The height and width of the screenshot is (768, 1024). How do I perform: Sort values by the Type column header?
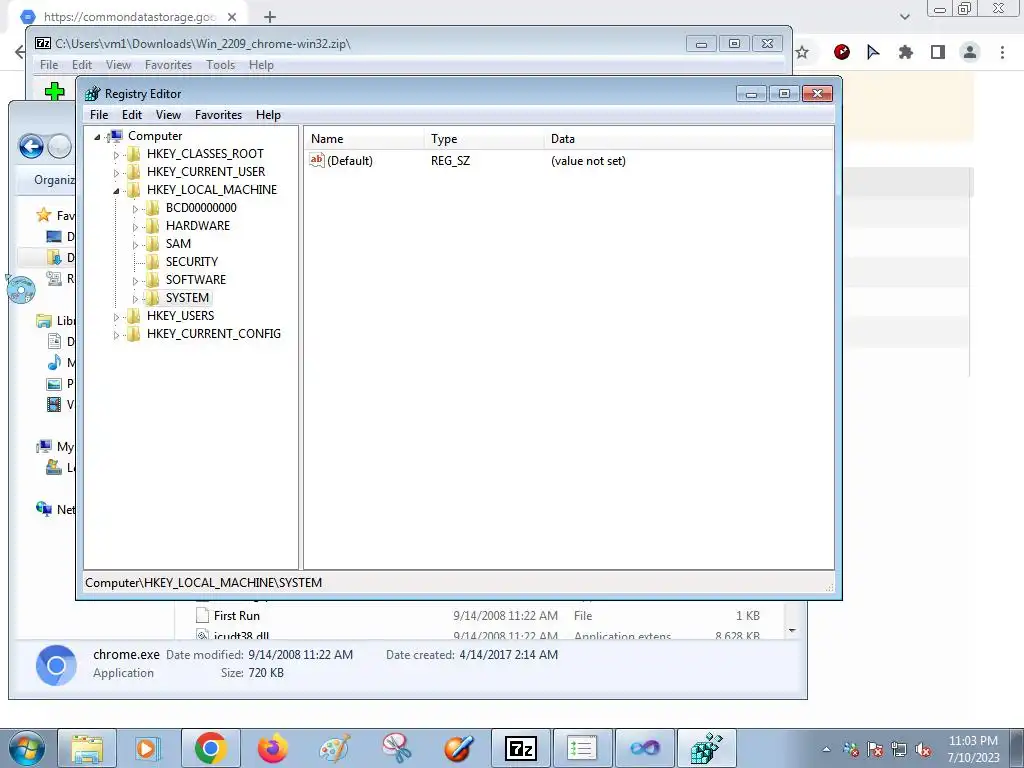(x=484, y=138)
